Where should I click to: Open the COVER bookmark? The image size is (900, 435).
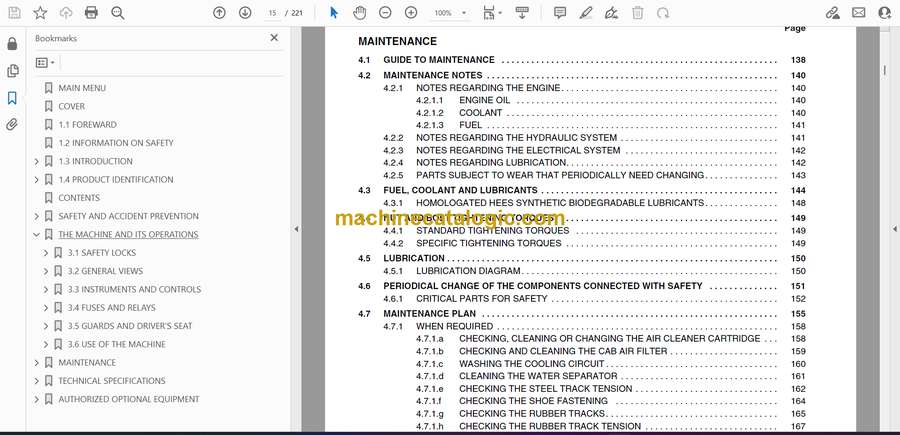pos(72,106)
